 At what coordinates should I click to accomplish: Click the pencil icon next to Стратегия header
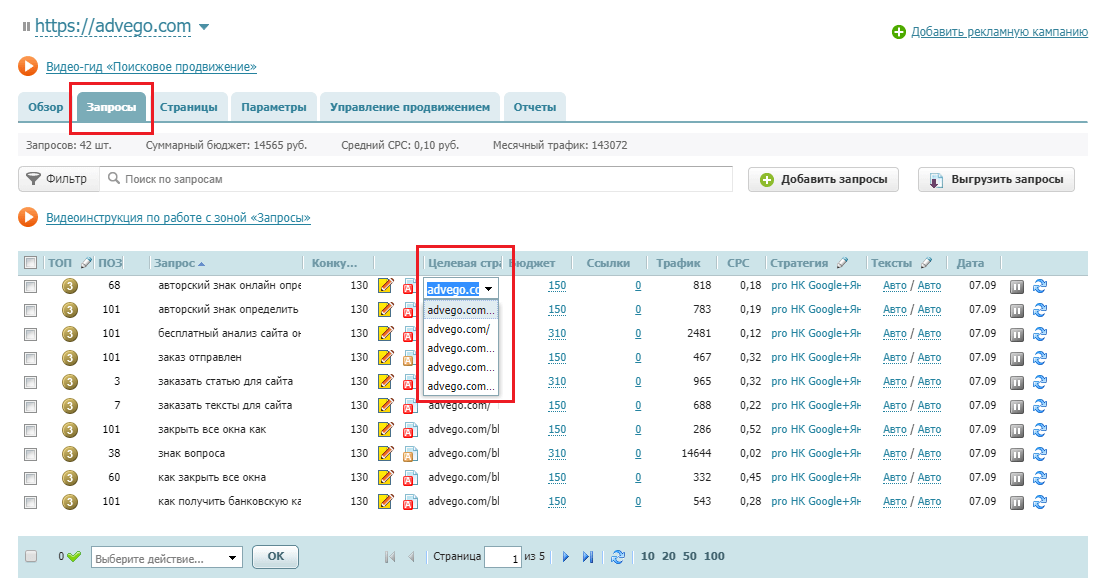(842, 263)
